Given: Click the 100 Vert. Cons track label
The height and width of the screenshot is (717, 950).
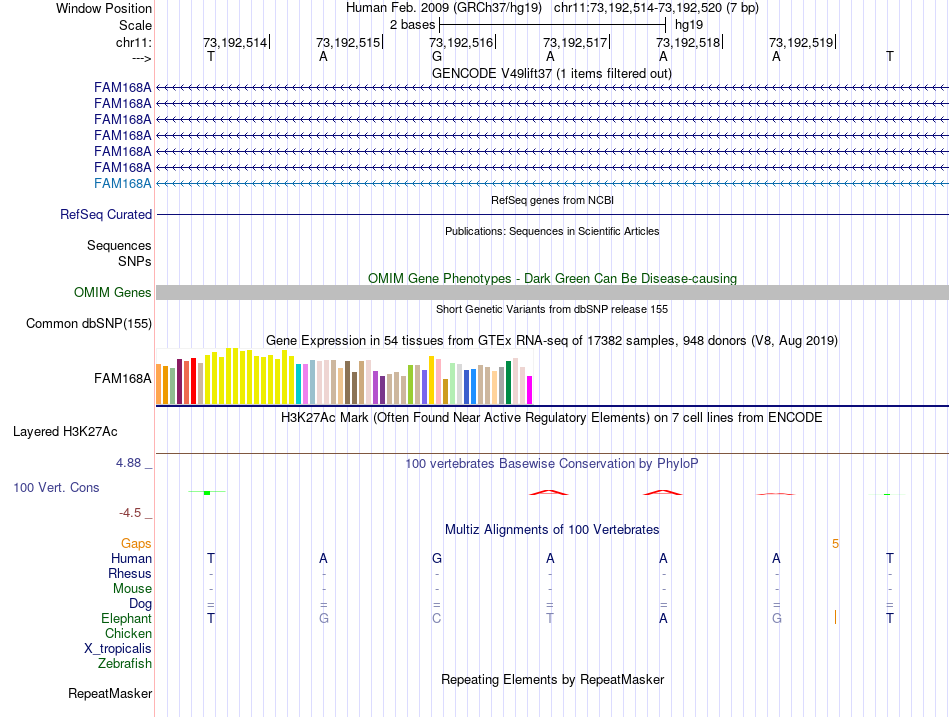Looking at the screenshot, I should pos(56,488).
